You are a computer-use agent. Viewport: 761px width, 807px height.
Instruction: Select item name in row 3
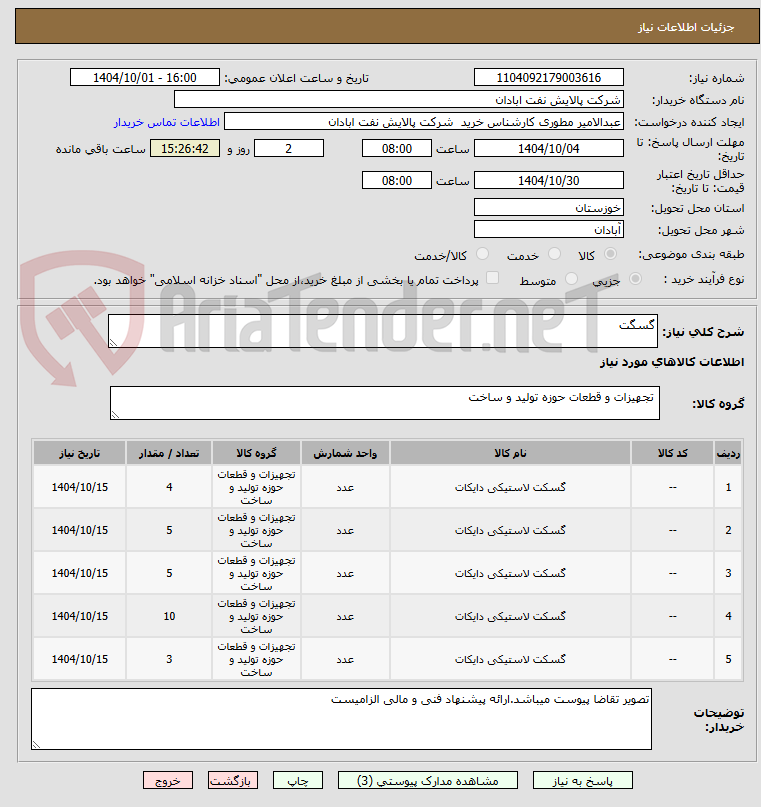510,573
